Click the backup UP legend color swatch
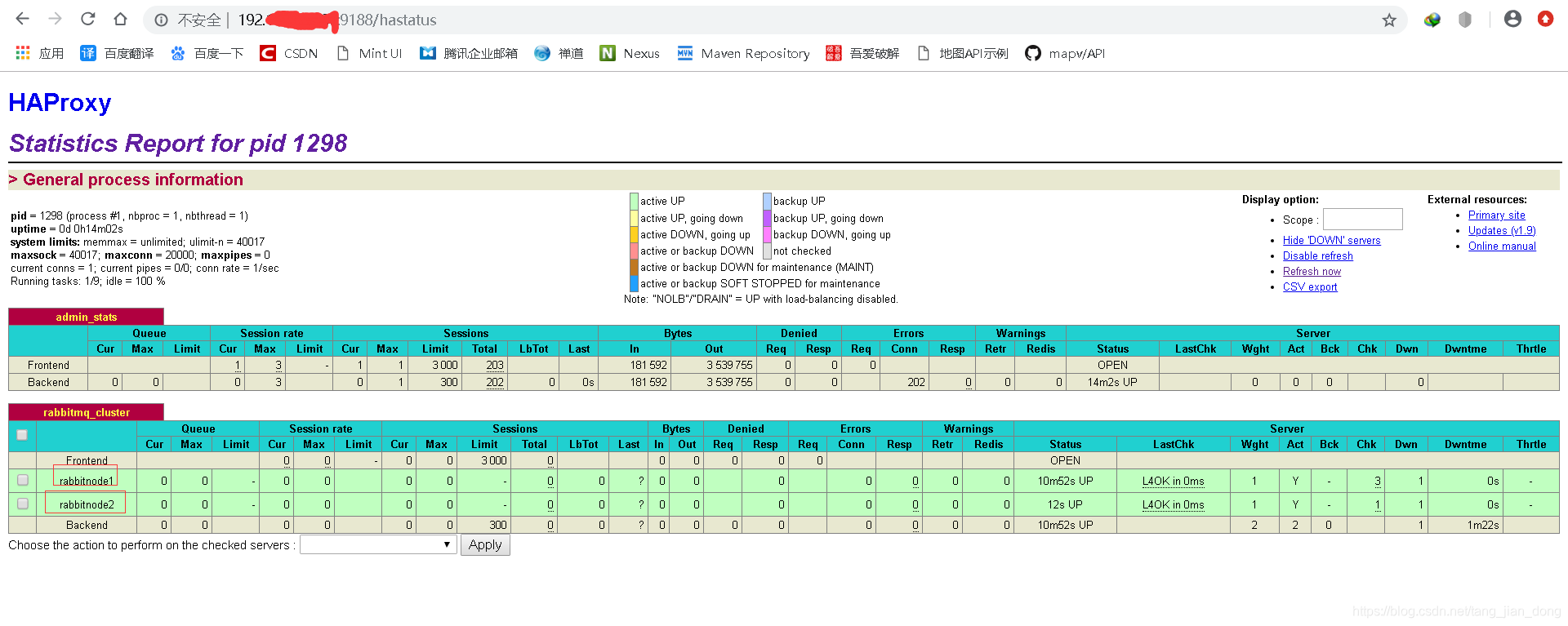 tap(767, 201)
